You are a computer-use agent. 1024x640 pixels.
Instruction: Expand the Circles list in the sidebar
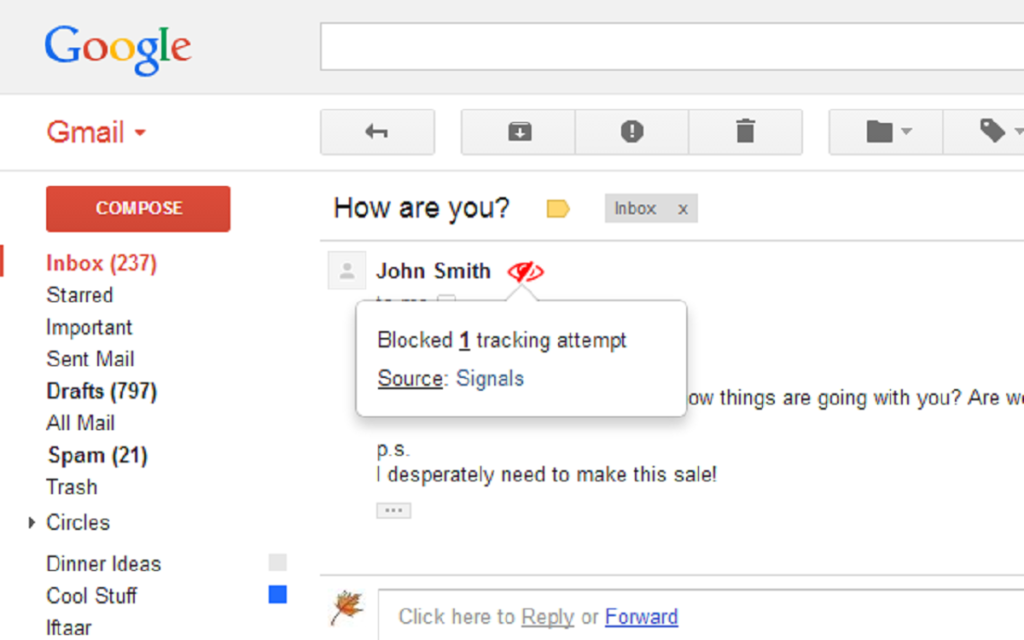tap(31, 522)
